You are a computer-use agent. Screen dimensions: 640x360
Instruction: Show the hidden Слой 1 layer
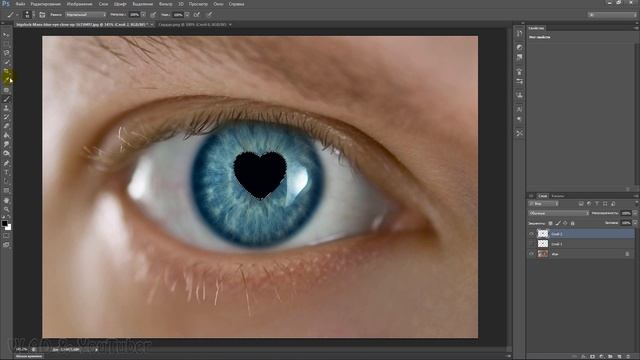pos(531,244)
